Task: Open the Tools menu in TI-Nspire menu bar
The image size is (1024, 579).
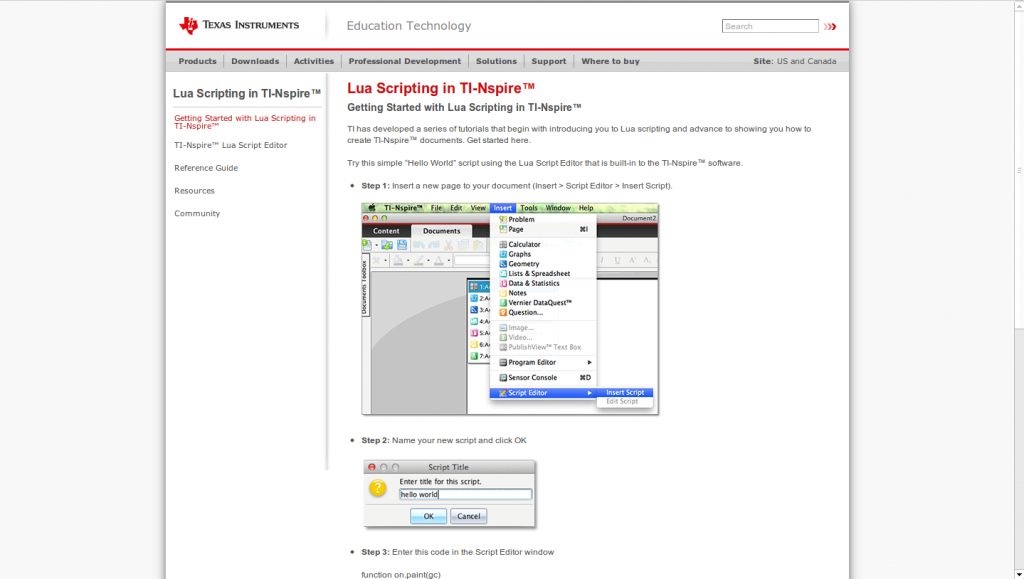Action: click(x=529, y=208)
